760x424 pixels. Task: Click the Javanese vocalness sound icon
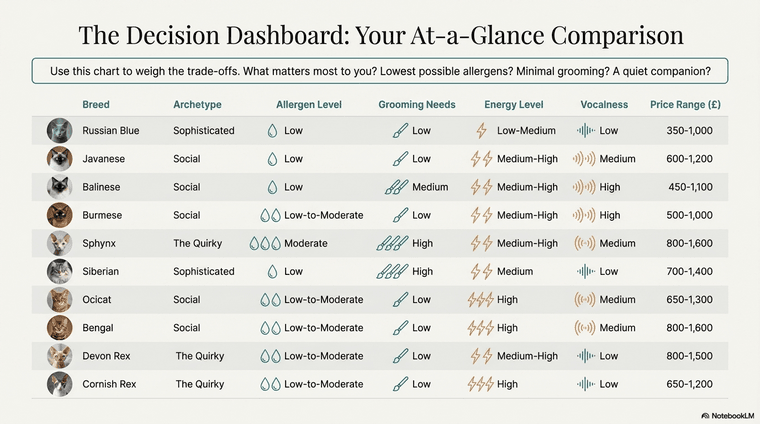(x=585, y=159)
